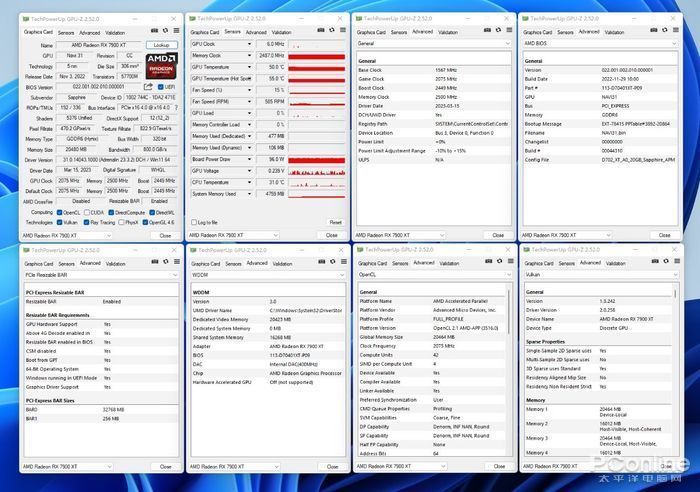Click camera icon in the Sensors window

click(321, 30)
